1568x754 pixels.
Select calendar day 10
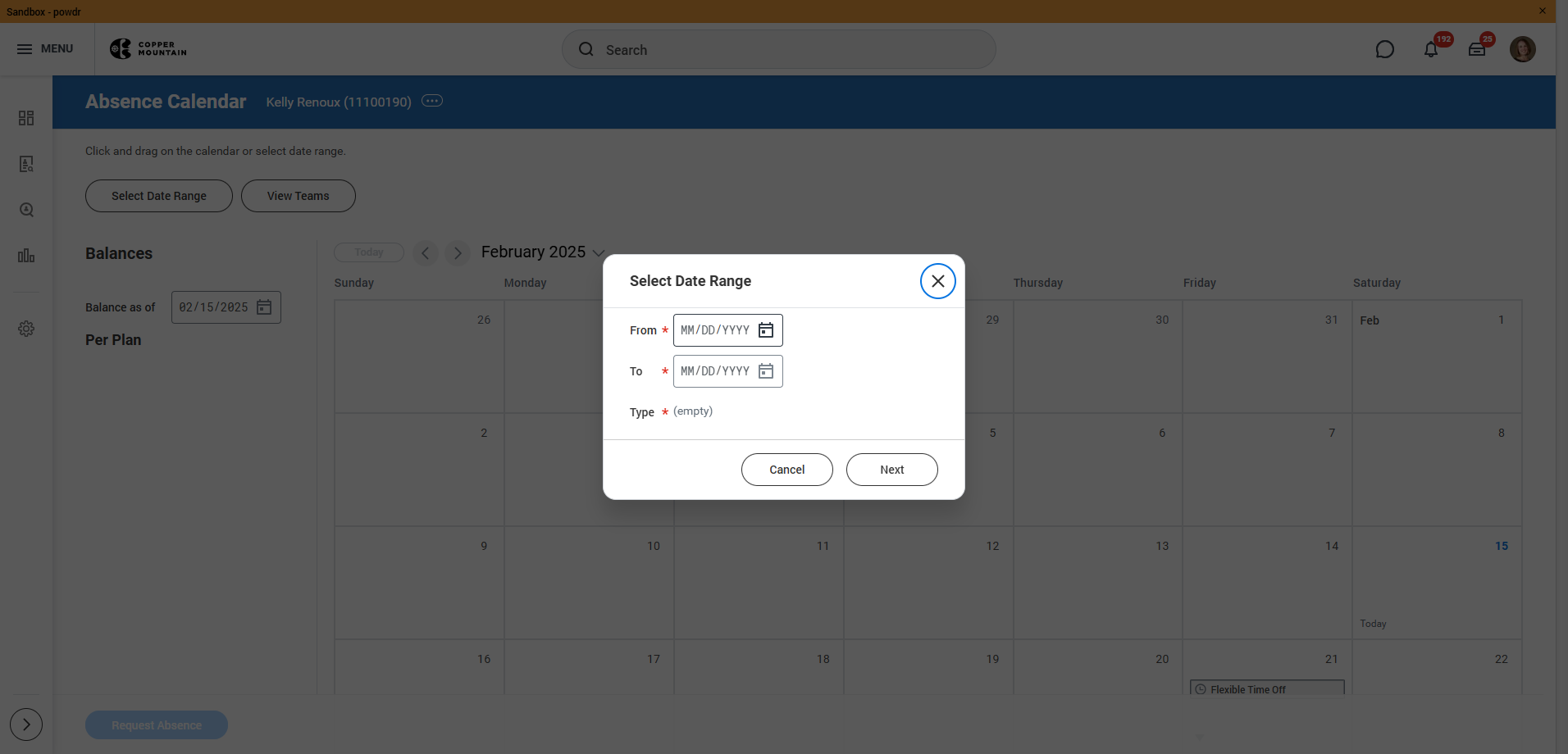pyautogui.click(x=589, y=583)
